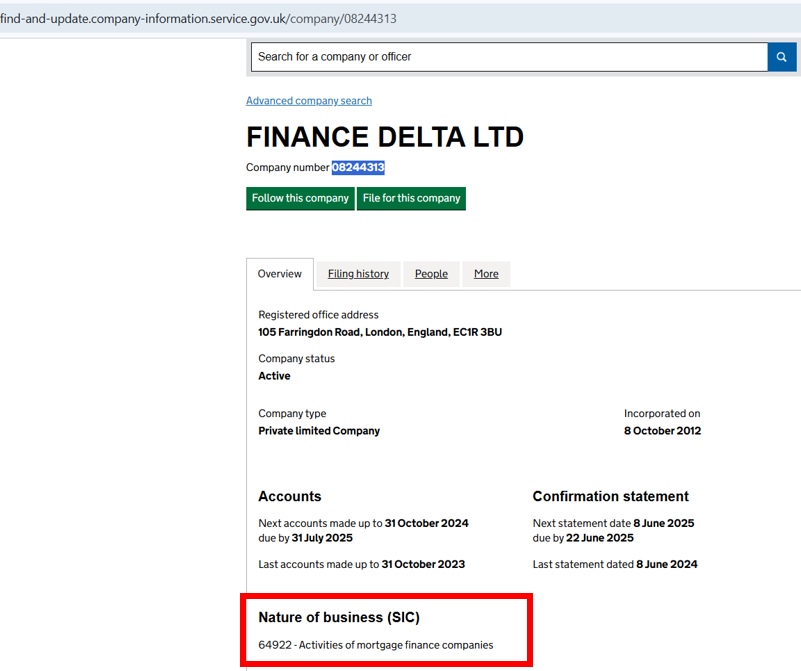Select the Overview tab
Screen dimensions: 801x671
[x=280, y=274]
